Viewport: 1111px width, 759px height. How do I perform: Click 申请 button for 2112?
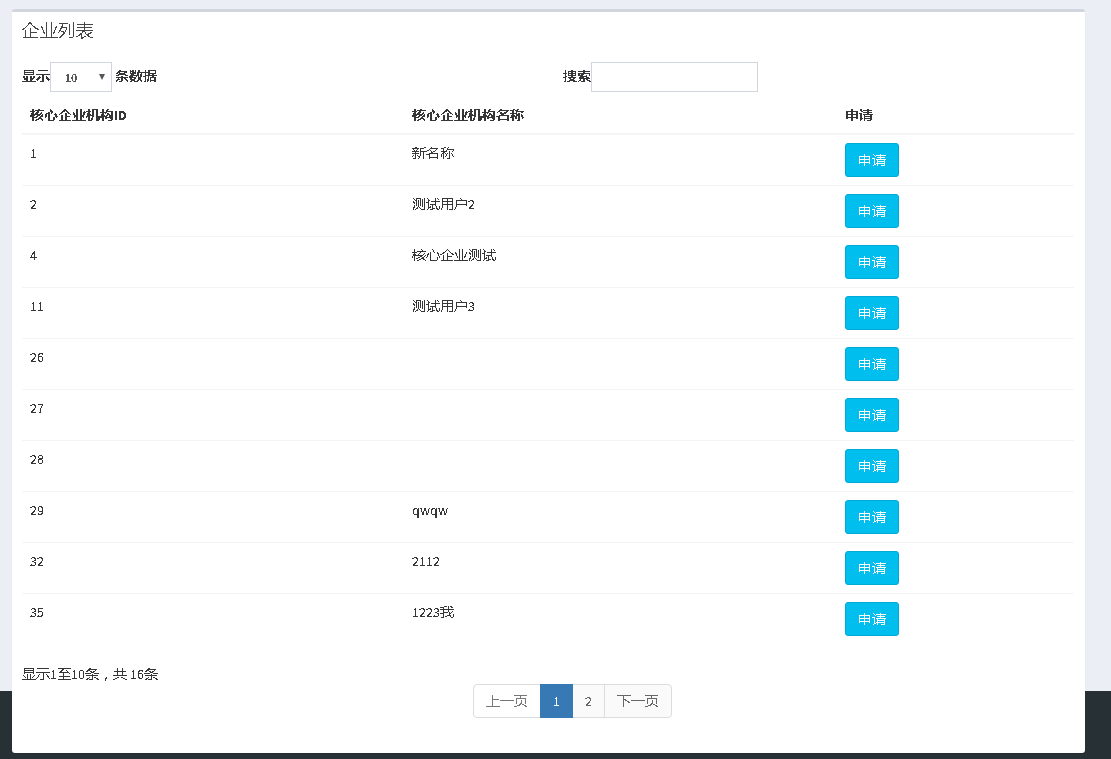pyautogui.click(x=871, y=567)
